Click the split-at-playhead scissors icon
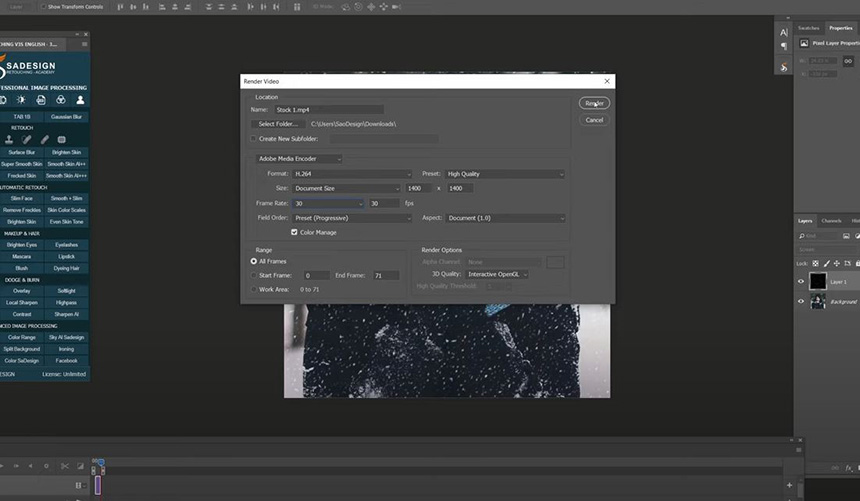Viewport: 860px width, 501px height. click(x=64, y=466)
